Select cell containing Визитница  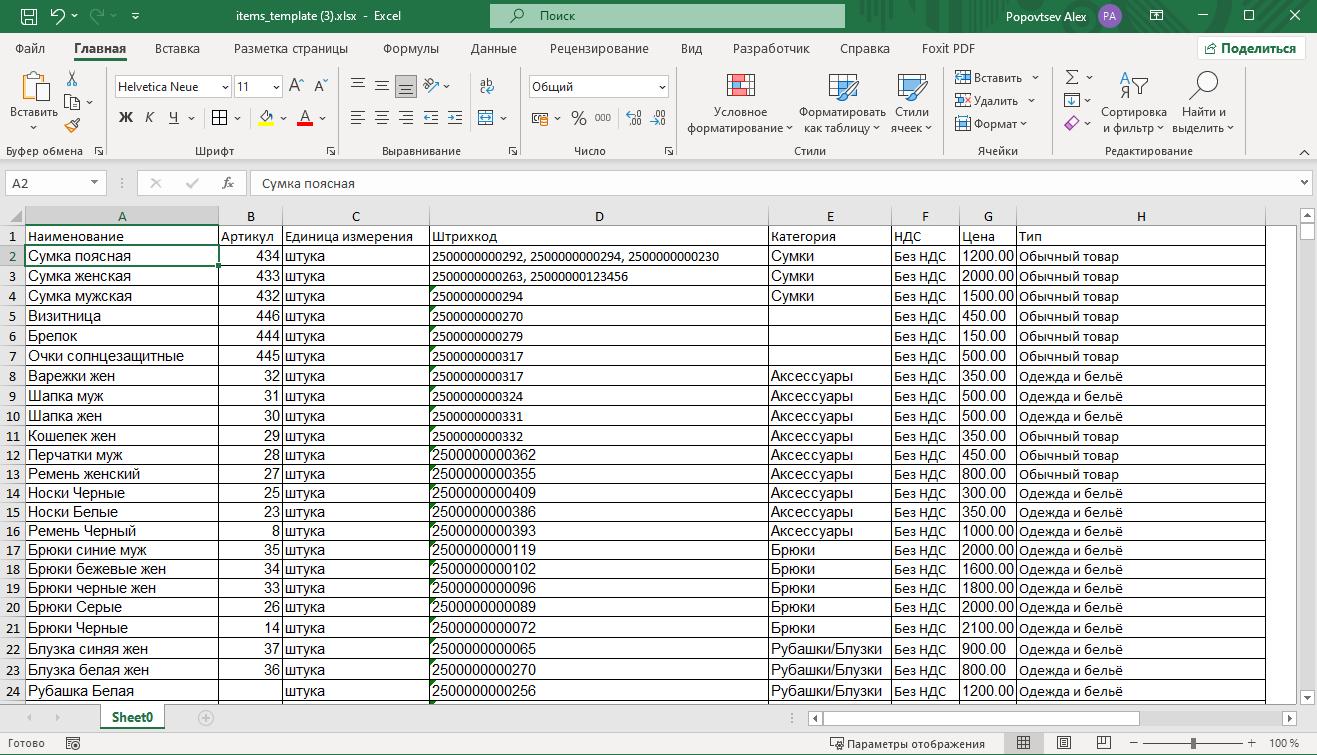[x=122, y=316]
